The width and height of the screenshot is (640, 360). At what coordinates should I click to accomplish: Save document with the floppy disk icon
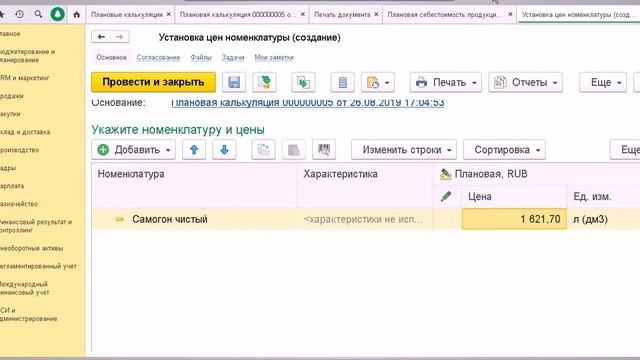tap(234, 82)
